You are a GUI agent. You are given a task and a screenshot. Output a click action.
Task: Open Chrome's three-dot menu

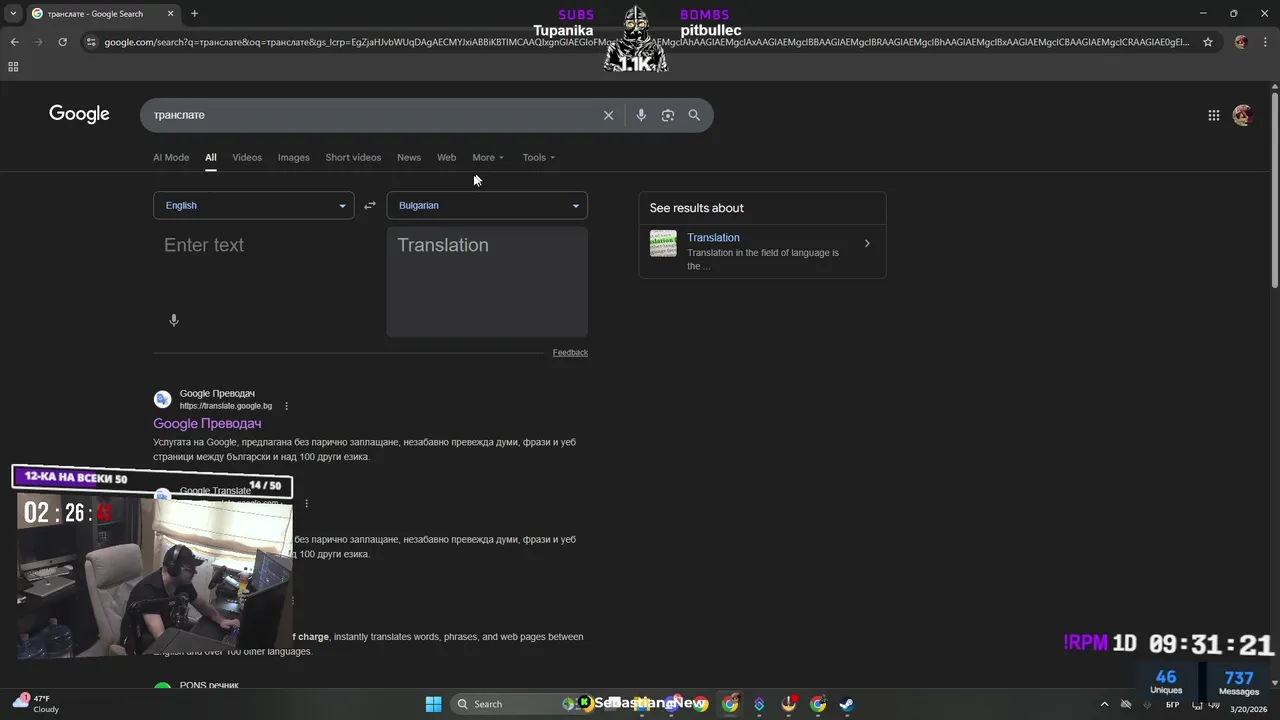click(1265, 42)
